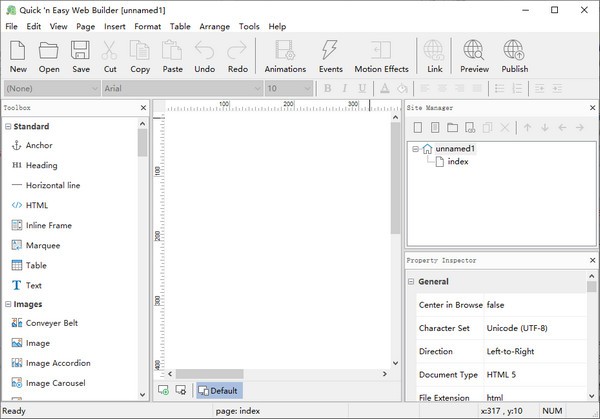The image size is (600, 419).
Task: Click the Preview globe icon
Action: 474,55
